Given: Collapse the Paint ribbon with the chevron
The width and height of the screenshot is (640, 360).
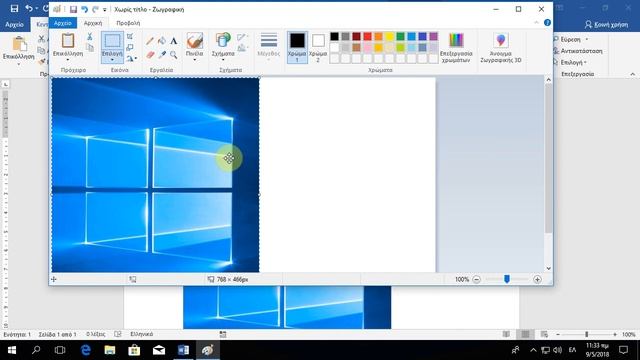Looking at the screenshot, I should pyautogui.click(x=536, y=23).
